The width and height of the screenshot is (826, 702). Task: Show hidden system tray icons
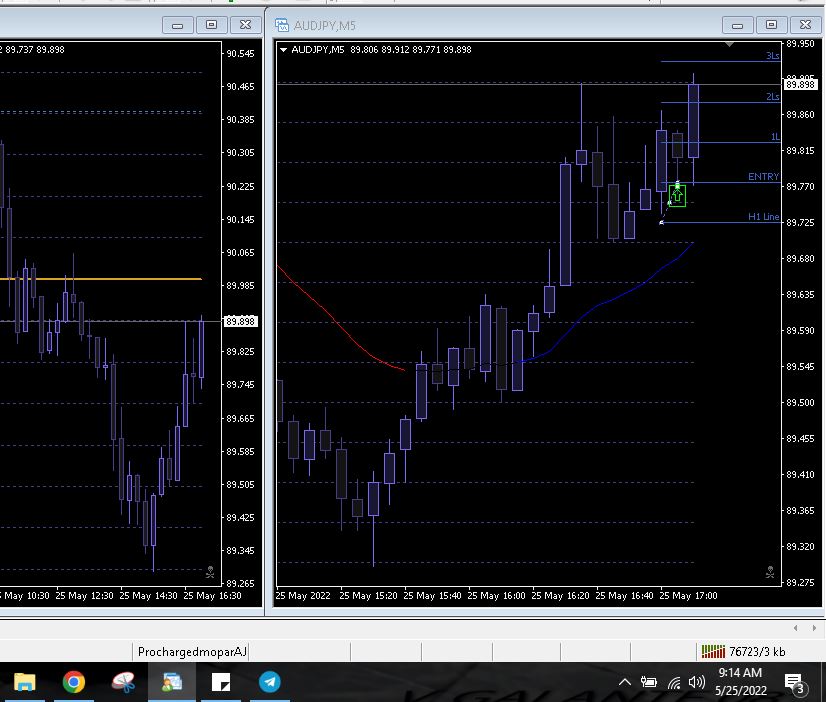pos(625,683)
